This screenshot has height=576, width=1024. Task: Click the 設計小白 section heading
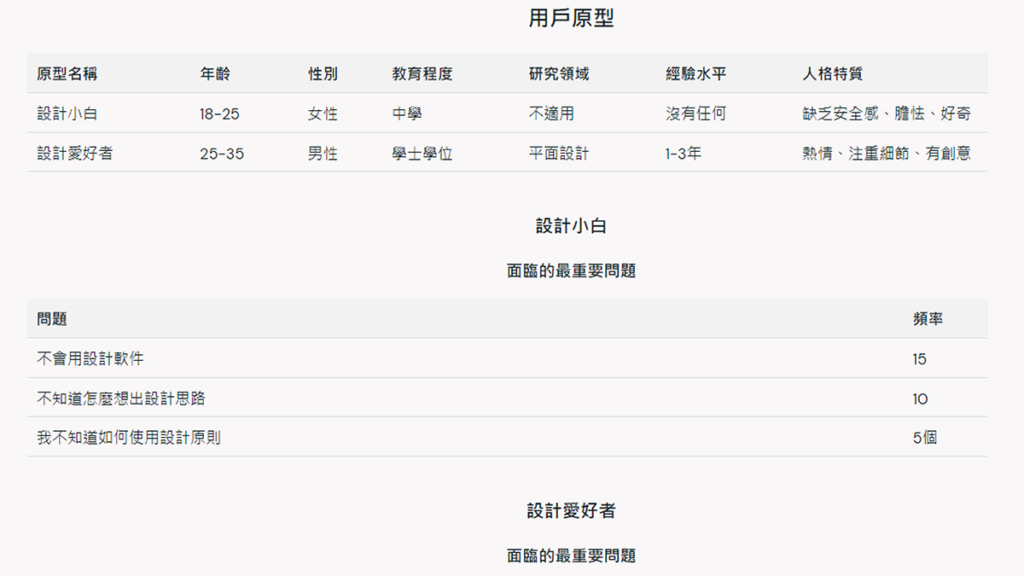coord(571,226)
